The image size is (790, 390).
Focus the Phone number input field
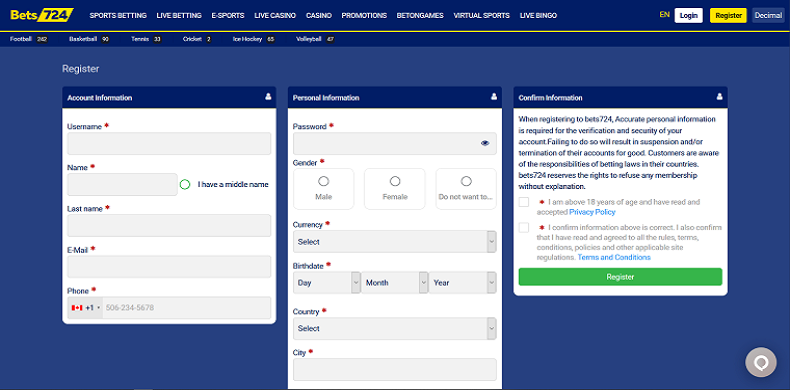click(x=186, y=307)
